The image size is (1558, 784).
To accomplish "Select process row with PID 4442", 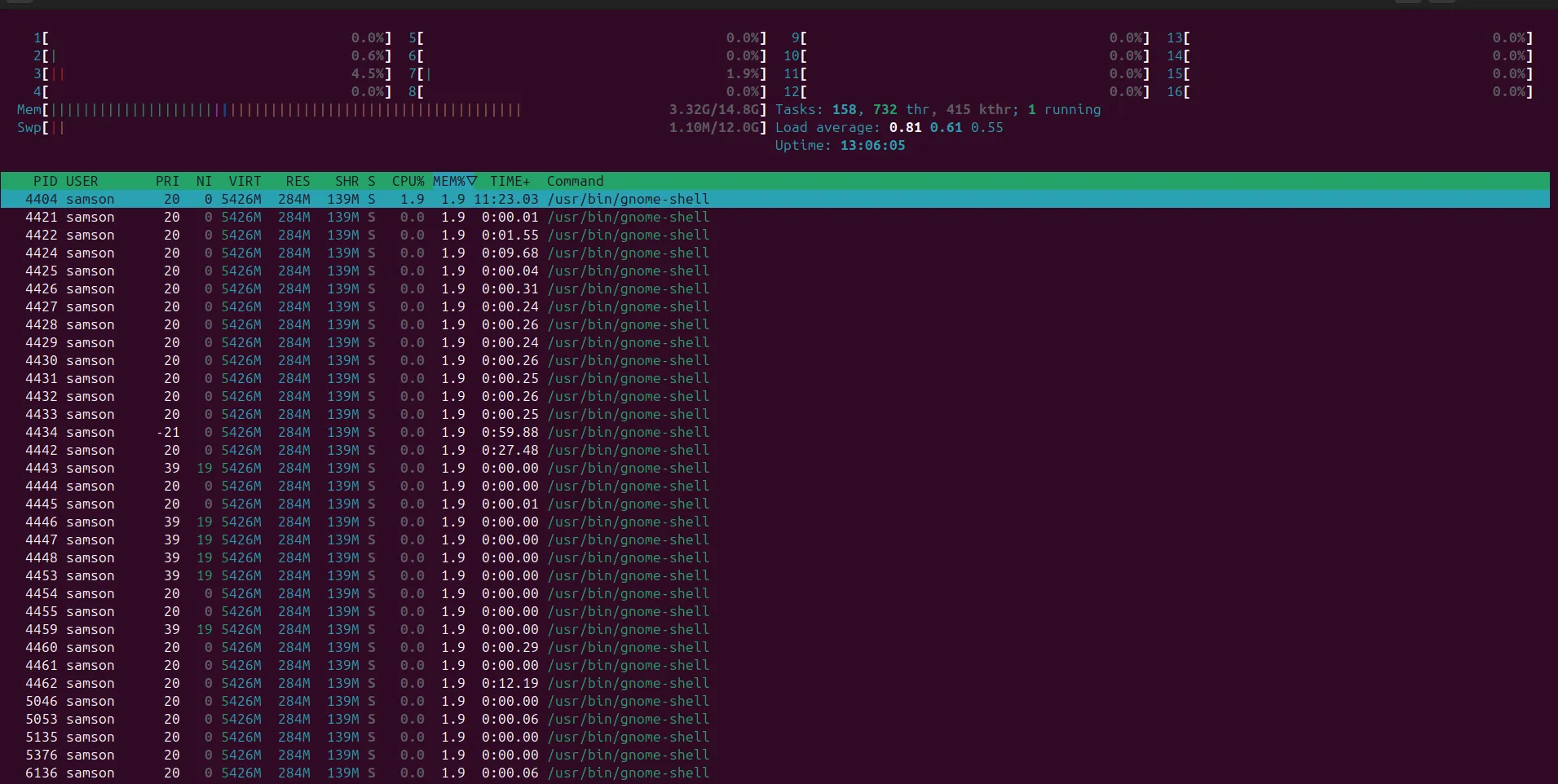I will point(367,450).
